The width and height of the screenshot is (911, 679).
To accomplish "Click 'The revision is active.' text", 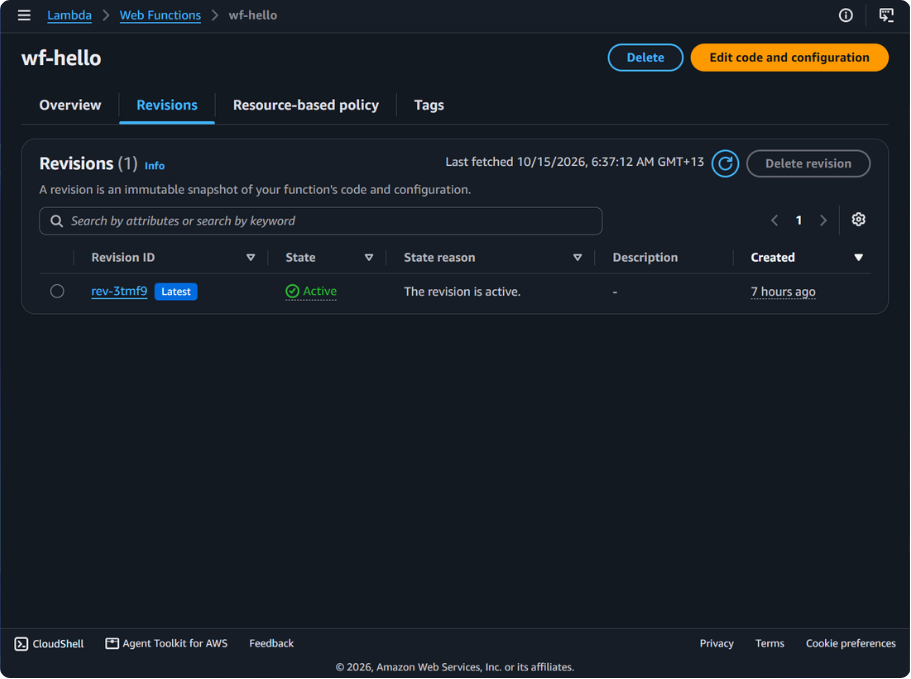I will (462, 292).
